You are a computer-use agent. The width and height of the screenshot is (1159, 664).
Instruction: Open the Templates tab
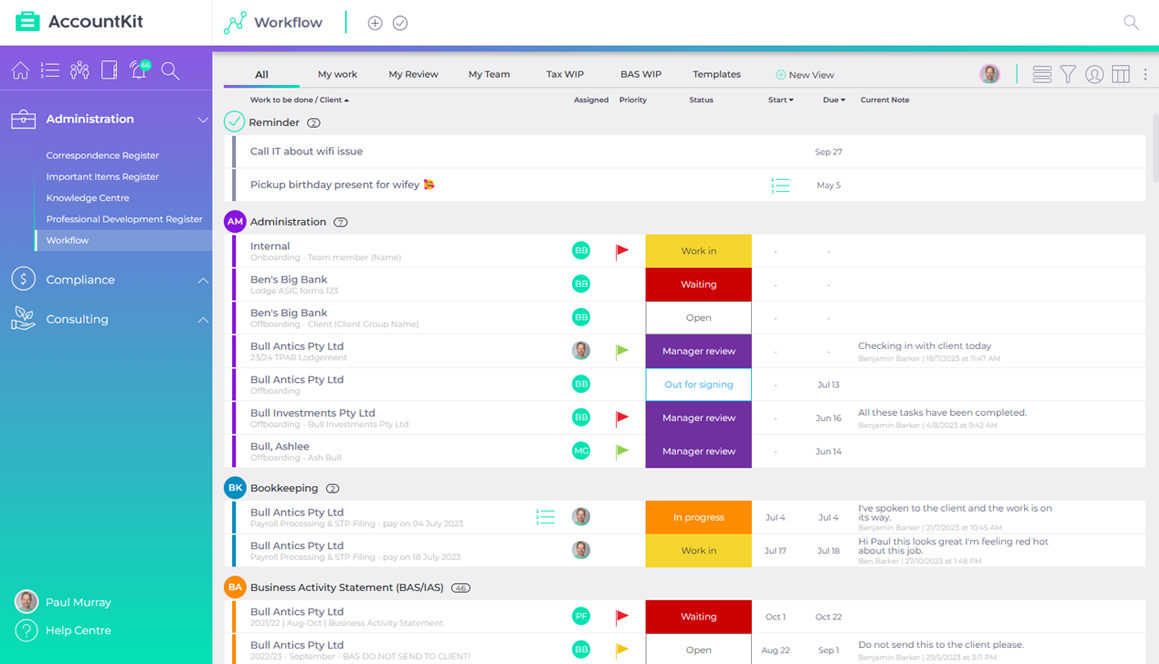point(716,73)
